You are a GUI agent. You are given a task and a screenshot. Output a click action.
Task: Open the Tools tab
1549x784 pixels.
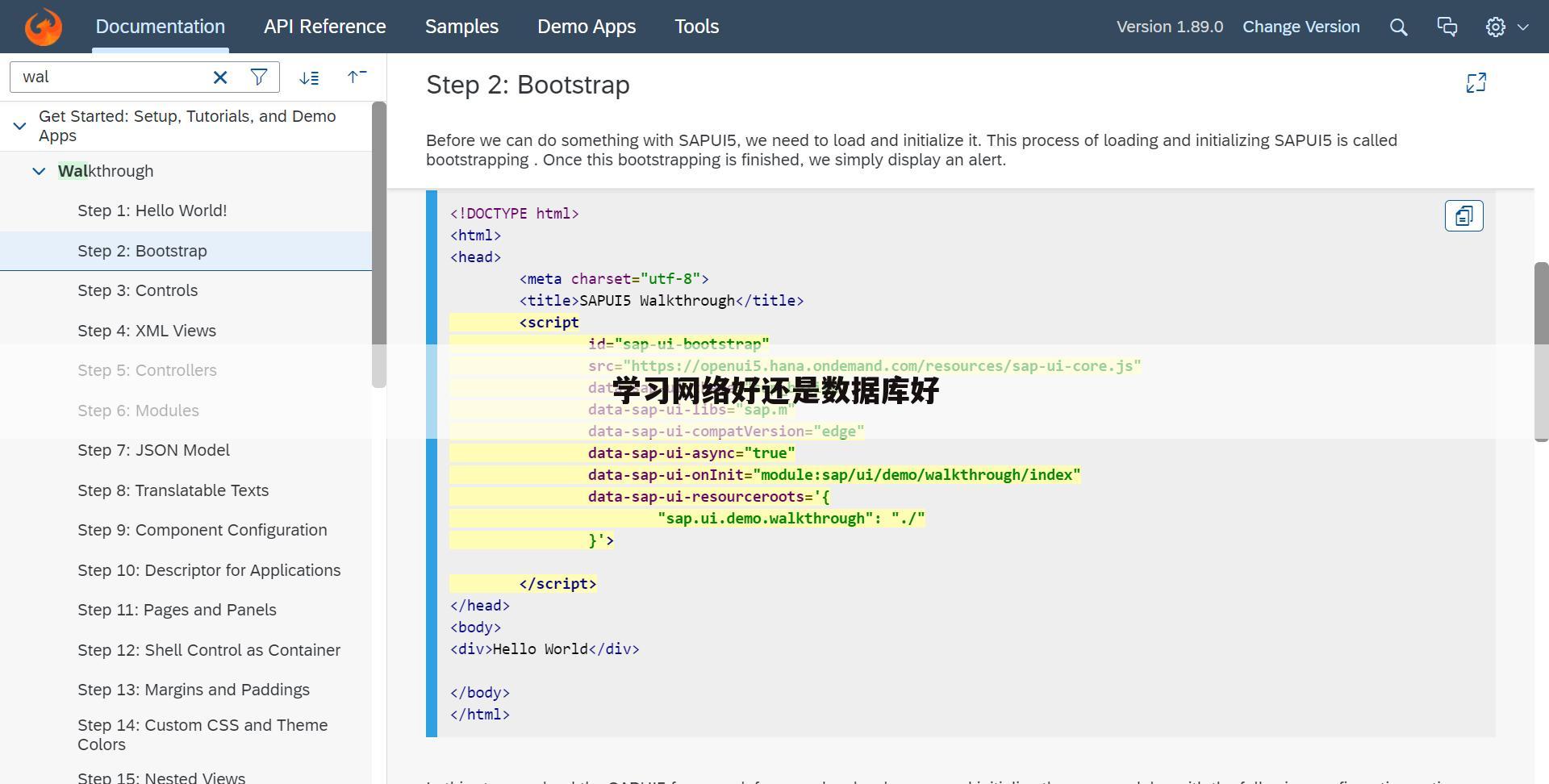click(696, 27)
